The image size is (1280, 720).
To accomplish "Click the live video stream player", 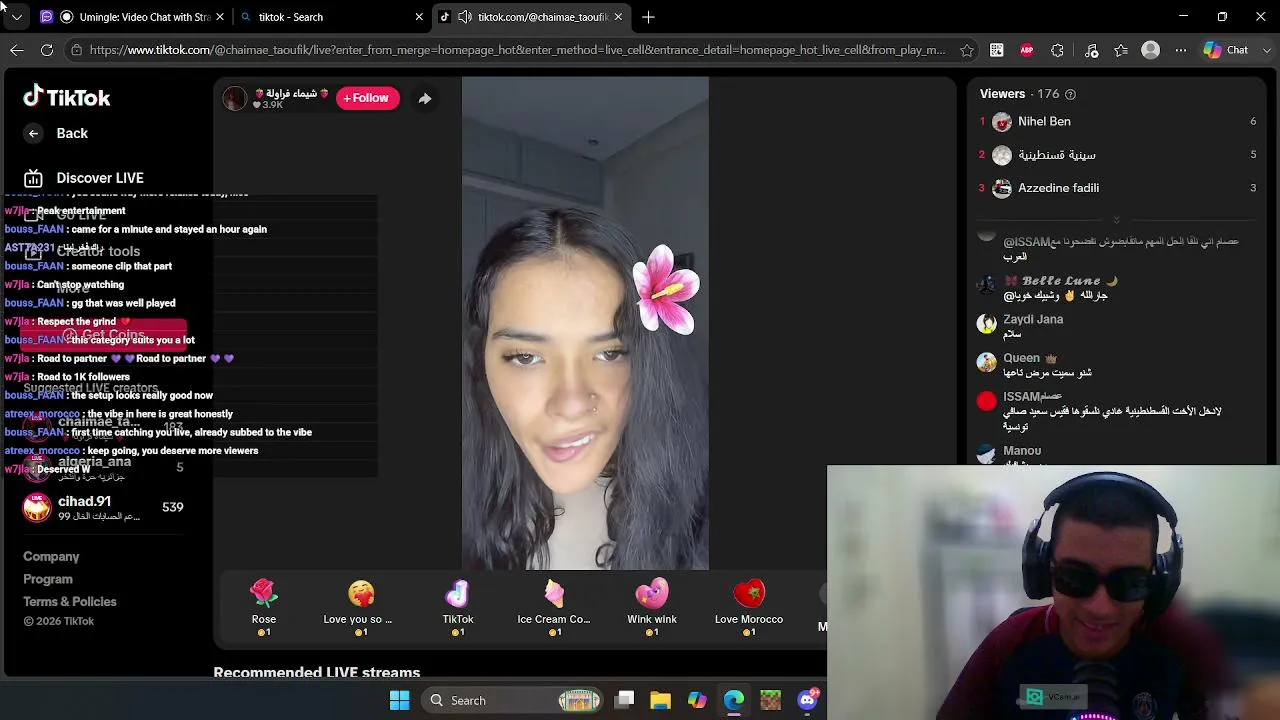I will coord(585,323).
